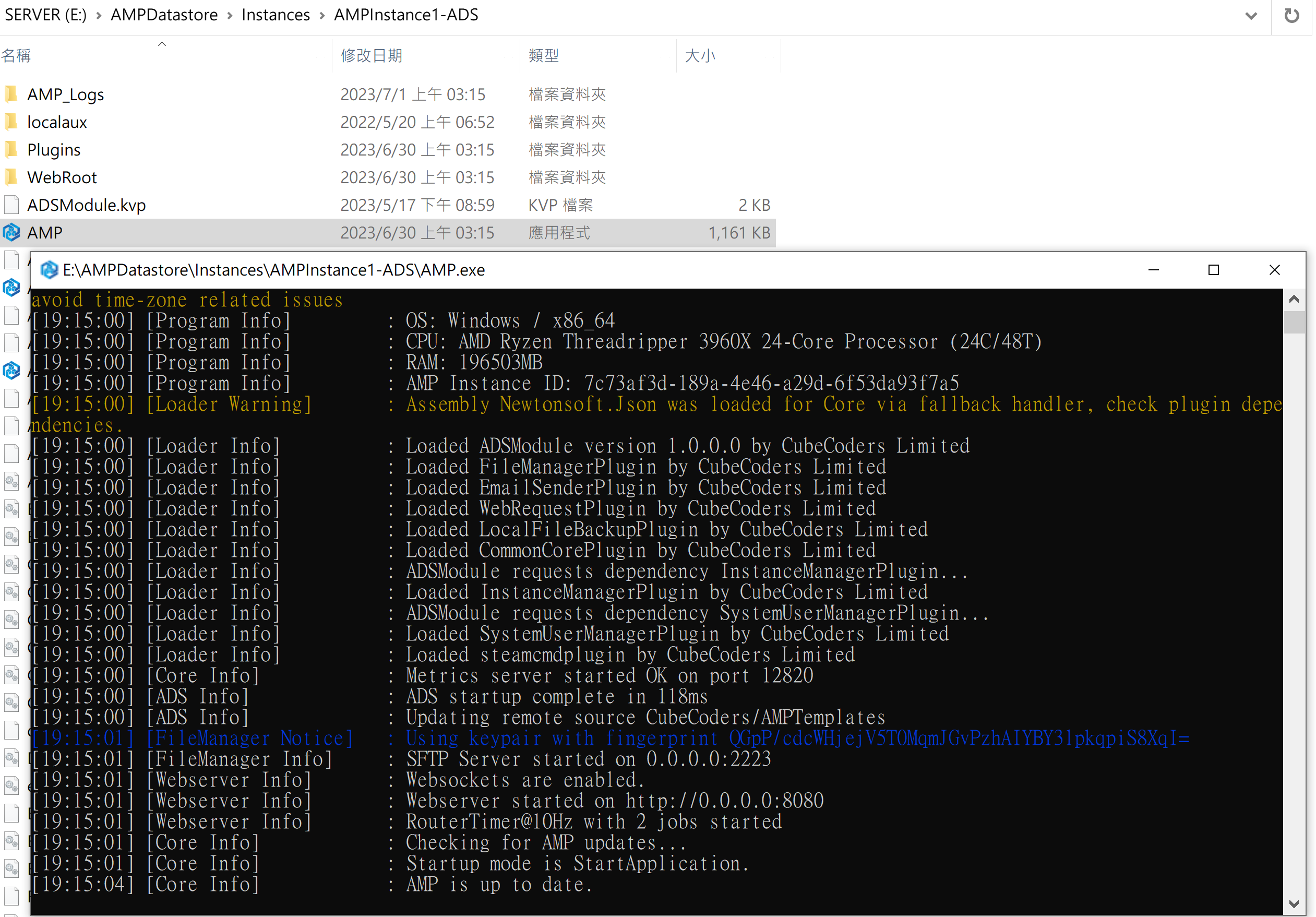Click the 1,161 KB size cell
Image resolution: width=1316 pixels, height=917 pixels.
739,232
